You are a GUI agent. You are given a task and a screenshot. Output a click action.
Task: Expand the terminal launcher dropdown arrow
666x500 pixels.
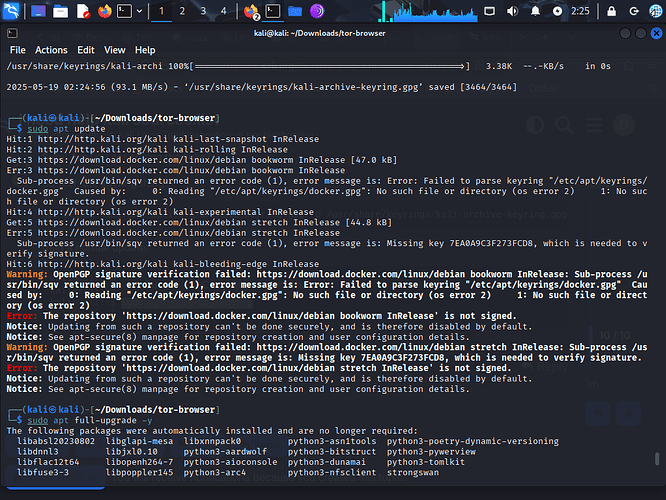click(139, 11)
